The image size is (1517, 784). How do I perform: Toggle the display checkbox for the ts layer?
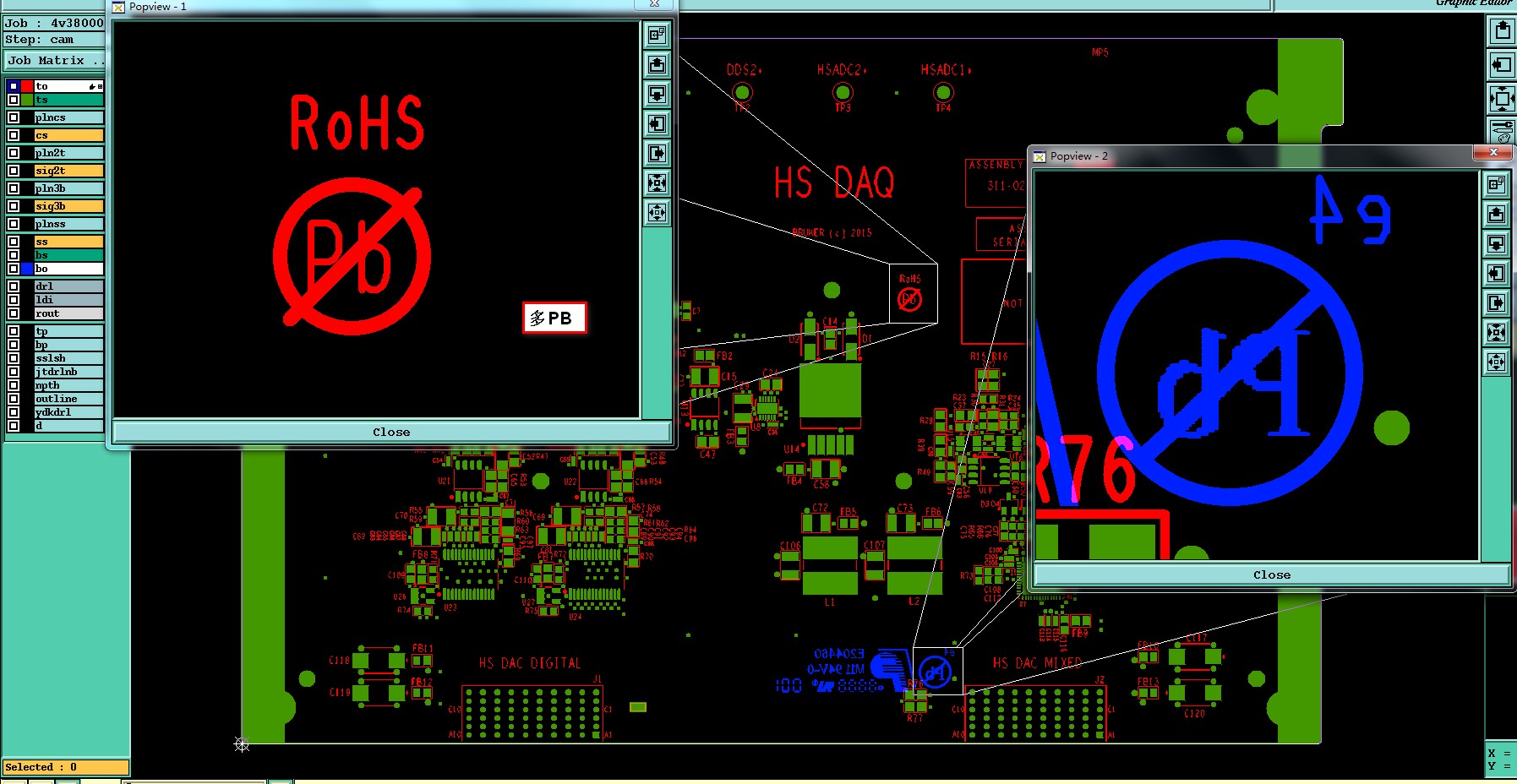click(14, 100)
